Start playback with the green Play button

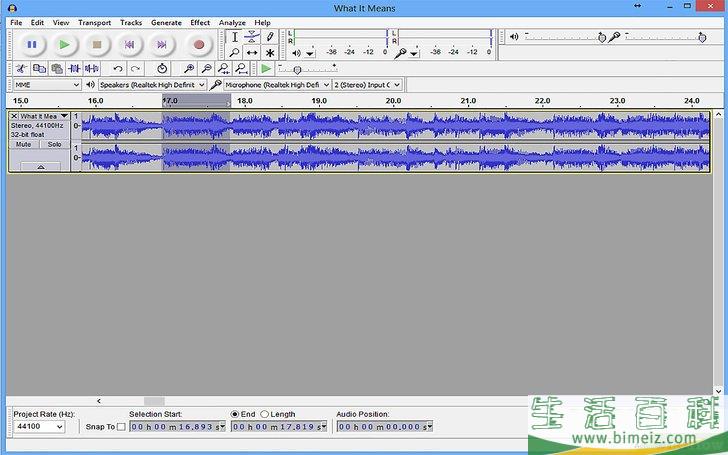pyautogui.click(x=65, y=45)
